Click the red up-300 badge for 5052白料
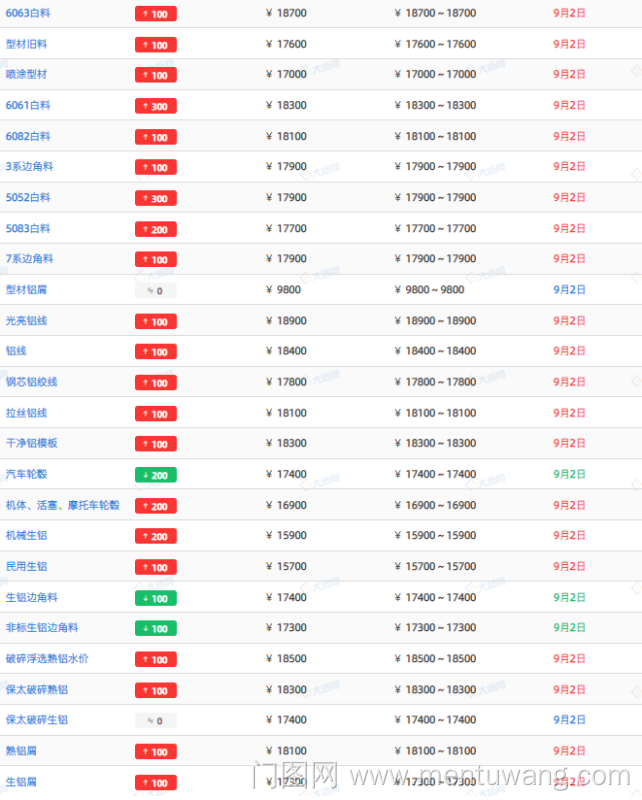 pyautogui.click(x=155, y=198)
